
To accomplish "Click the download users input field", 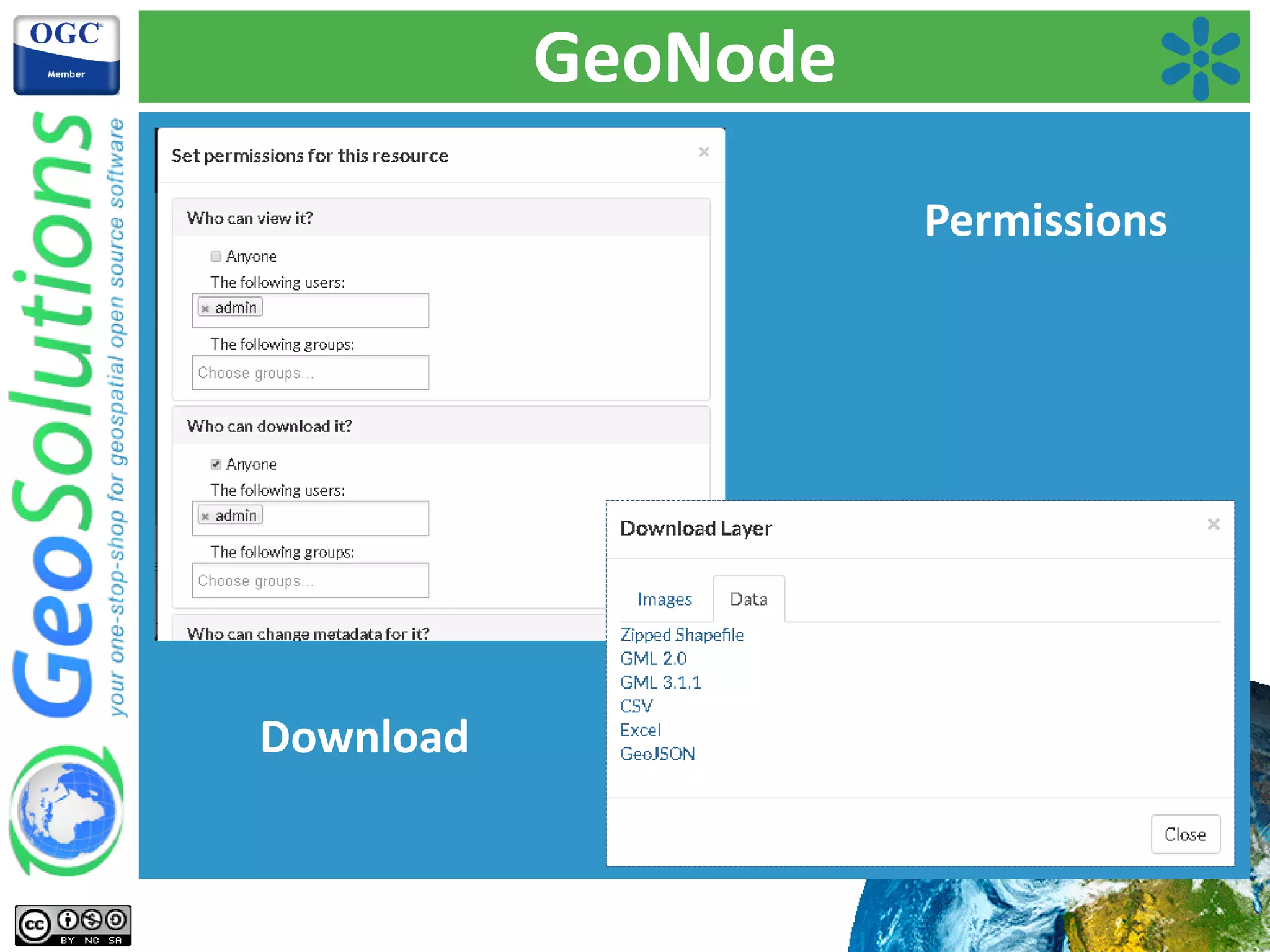I will [x=310, y=518].
